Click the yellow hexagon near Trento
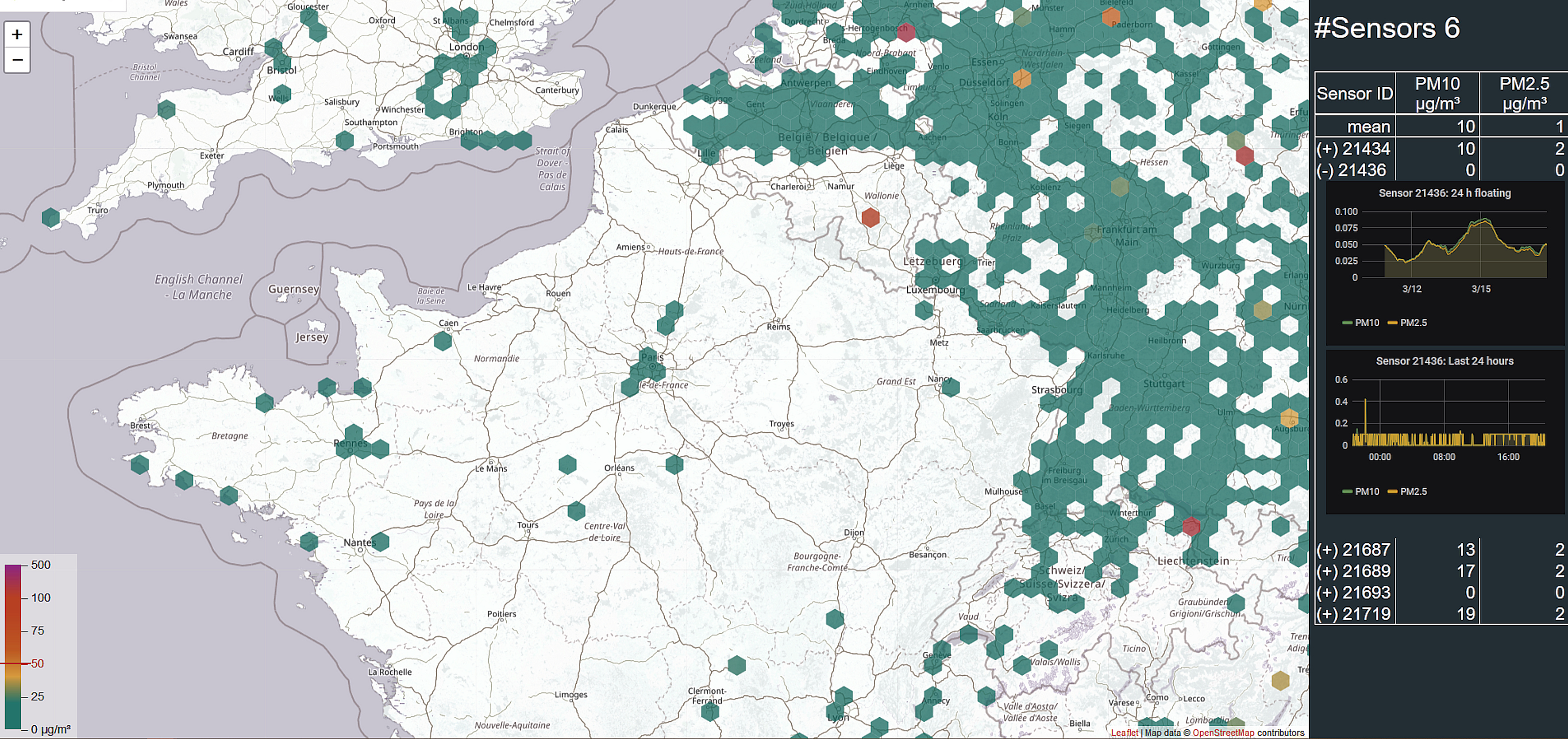Screen dimensions: 1568x739 coord(1280,681)
